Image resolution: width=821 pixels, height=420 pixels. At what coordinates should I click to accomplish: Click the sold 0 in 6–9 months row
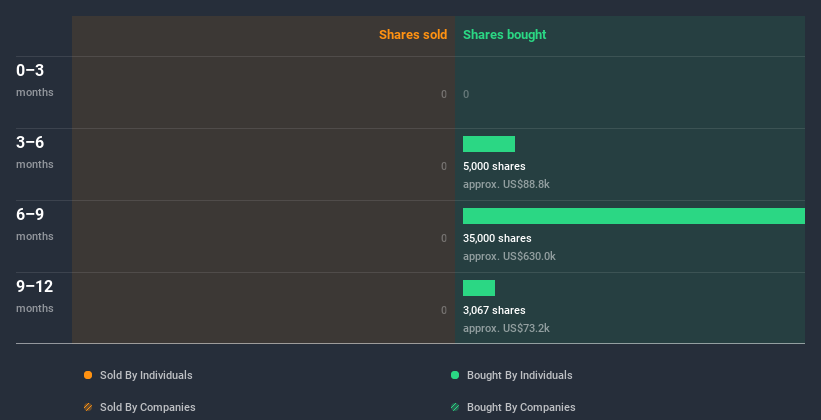click(444, 238)
